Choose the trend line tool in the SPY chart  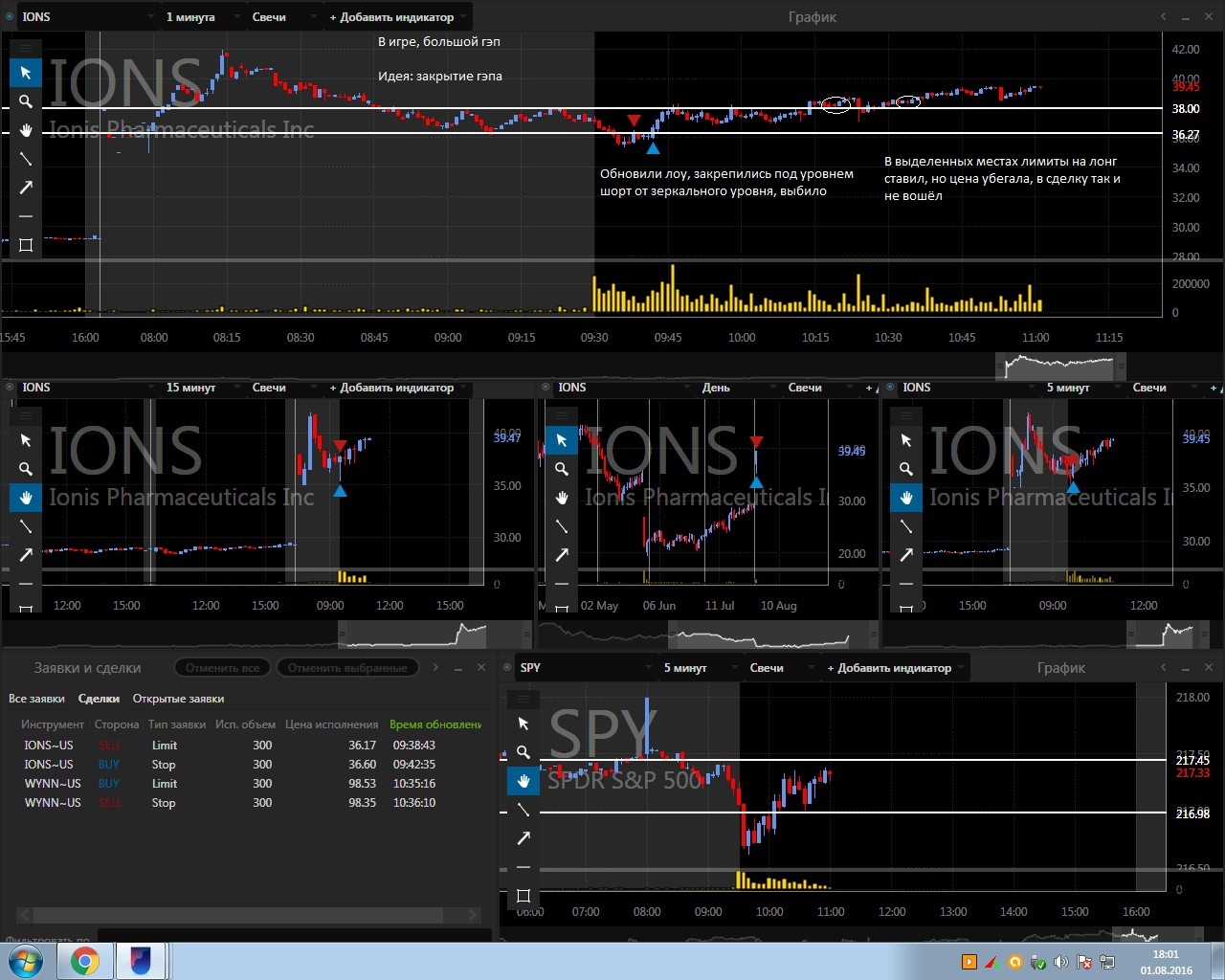coord(523,810)
